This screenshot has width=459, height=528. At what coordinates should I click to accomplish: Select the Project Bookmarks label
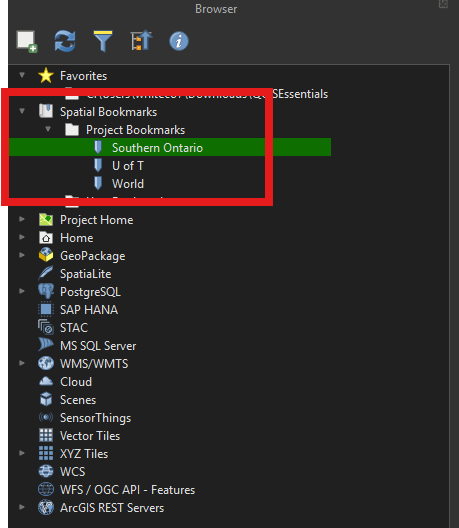[135, 130]
